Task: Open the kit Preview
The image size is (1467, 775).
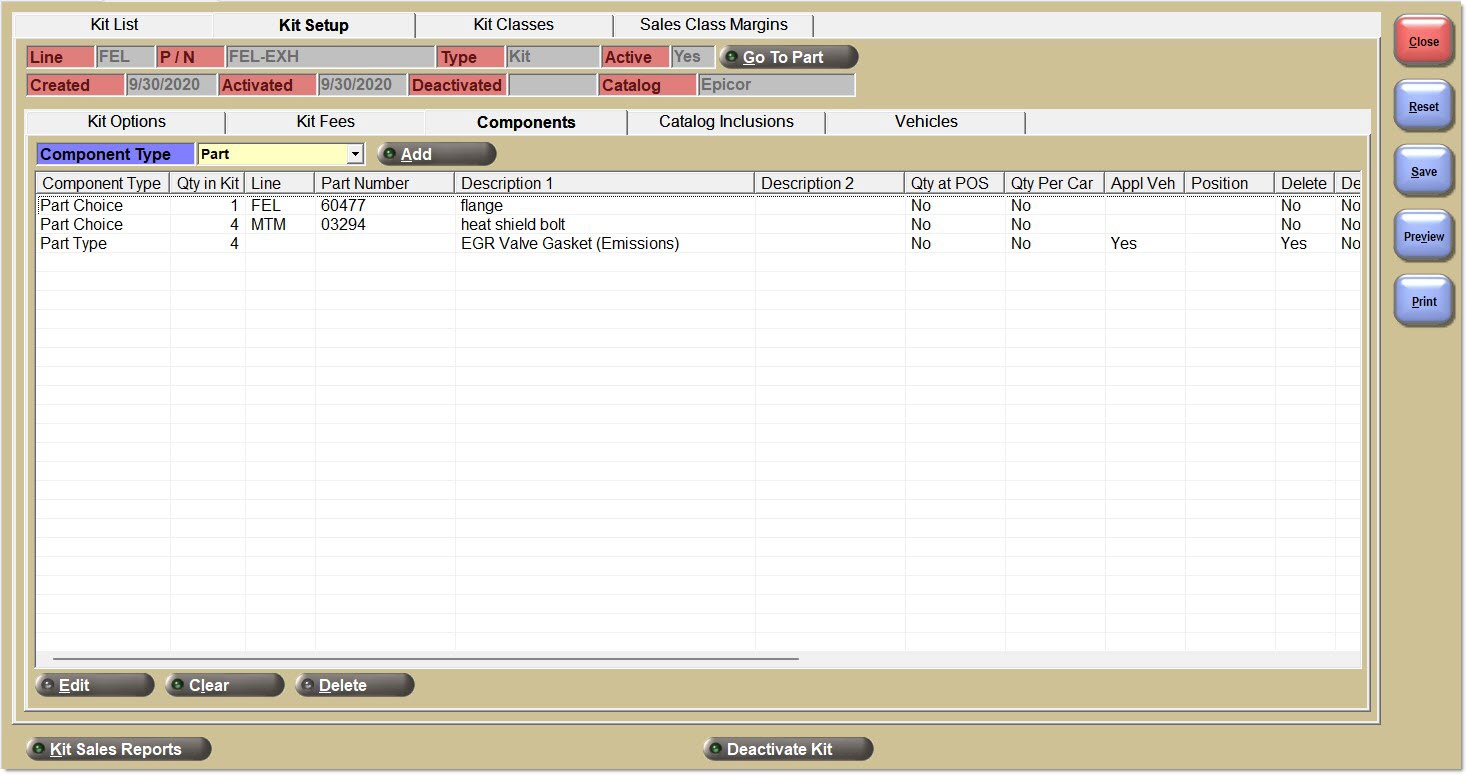Action: [1423, 236]
